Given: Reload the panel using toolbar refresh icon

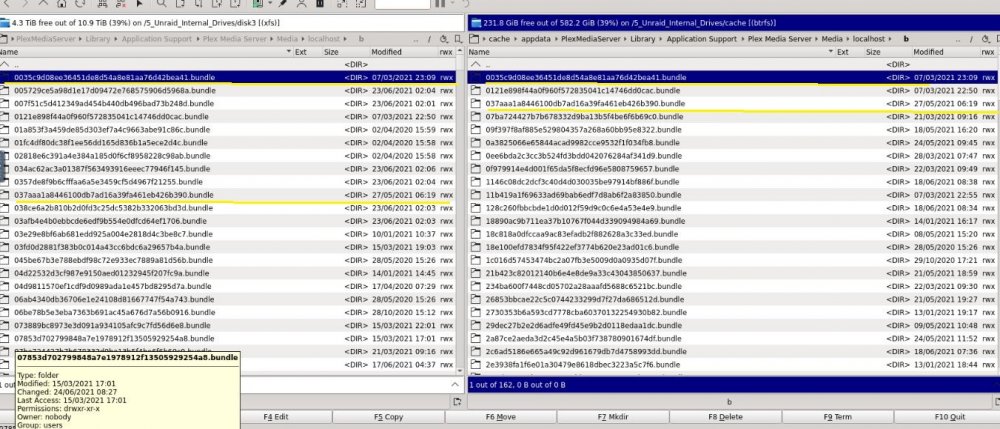Looking at the screenshot, I should click(x=80, y=3).
